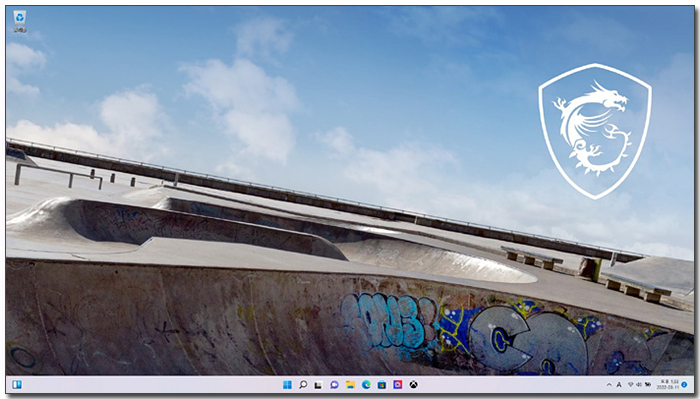
Task: Open the Microsoft Store app
Action: 382,384
